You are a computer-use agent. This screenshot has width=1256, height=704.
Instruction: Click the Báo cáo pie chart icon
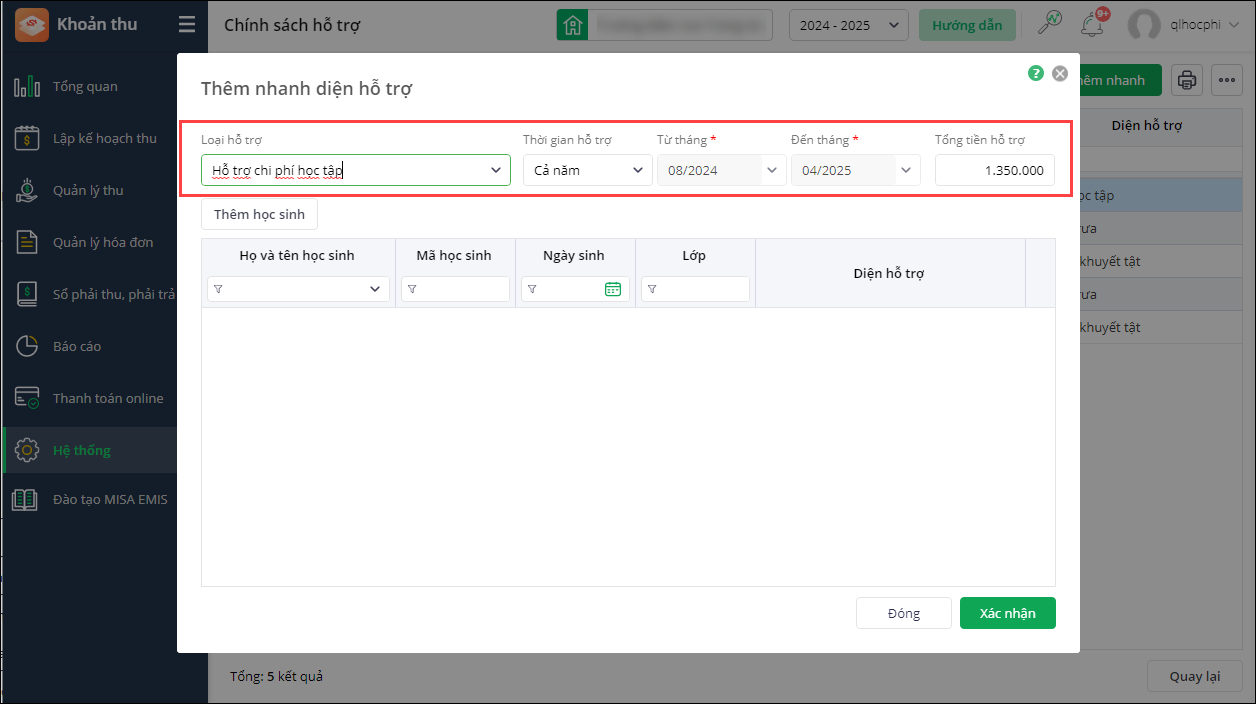tap(27, 346)
